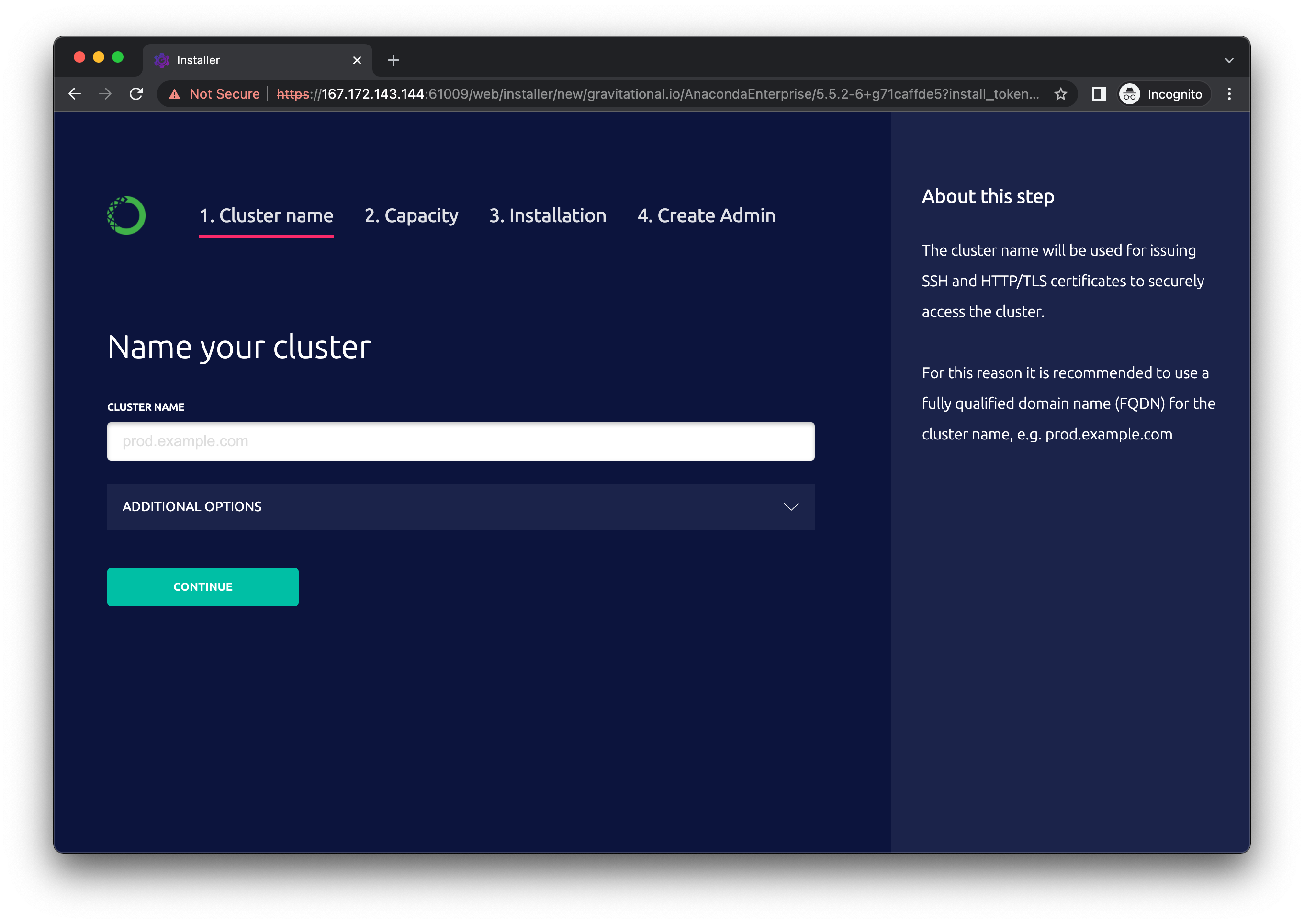Reload the installer page
Viewport: 1304px width, 924px height.
coord(136,94)
